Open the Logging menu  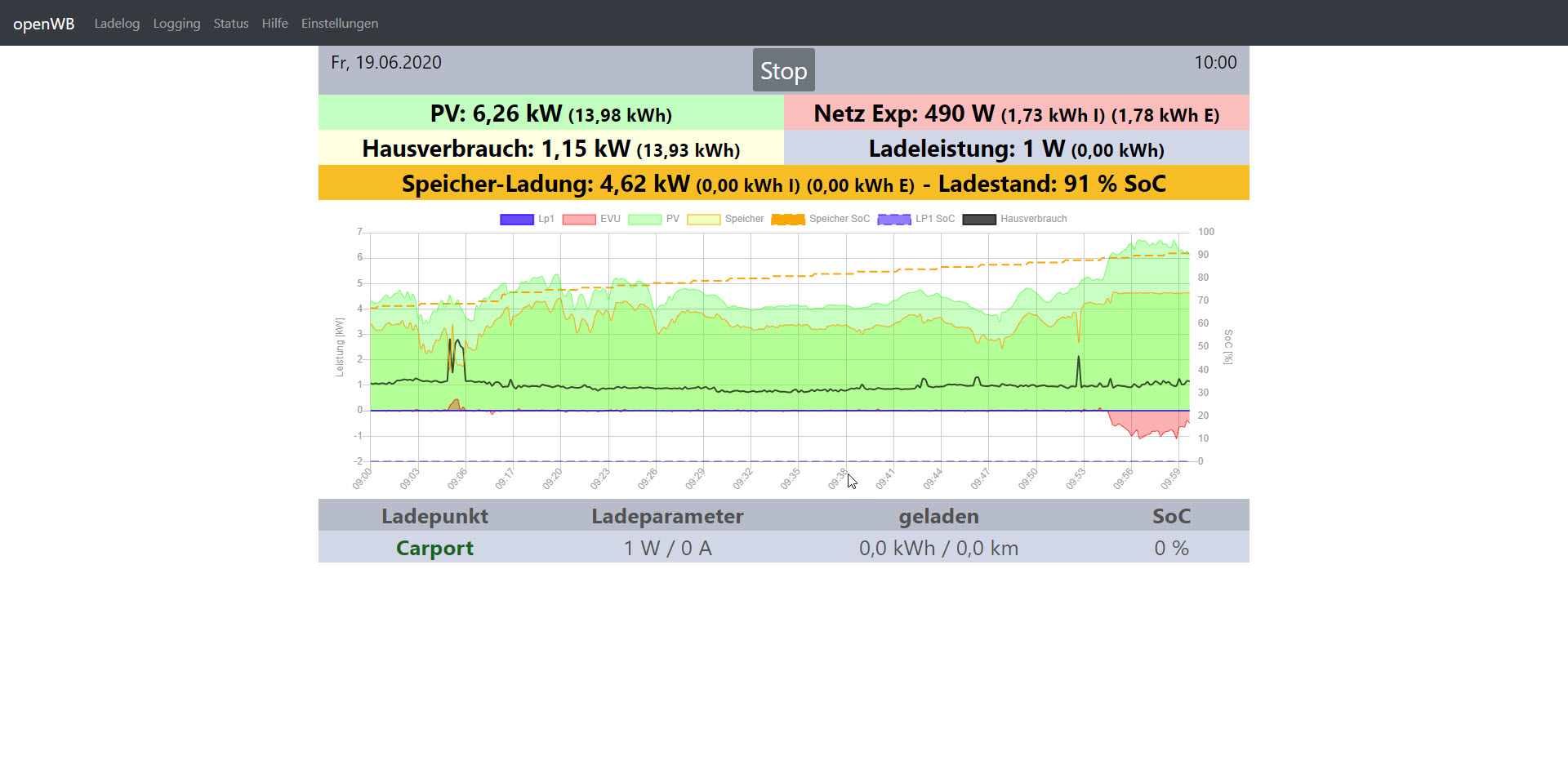click(176, 24)
